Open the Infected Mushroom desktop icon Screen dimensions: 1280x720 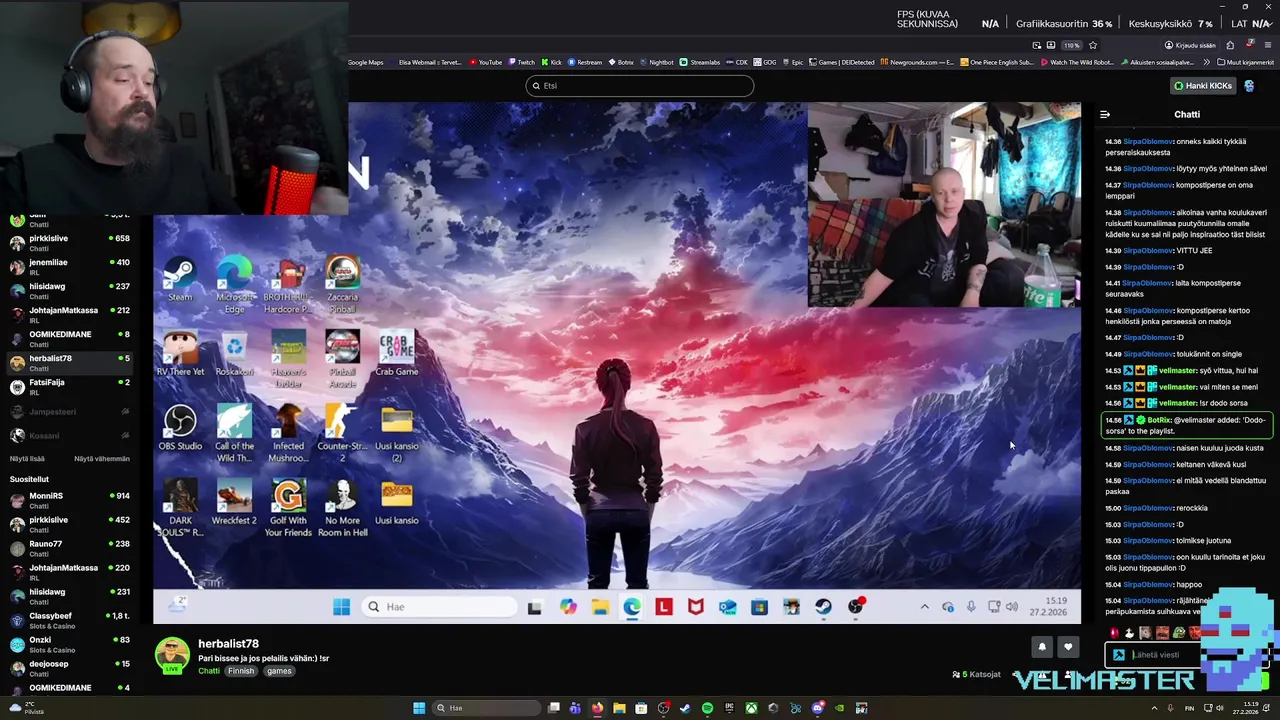pos(288,433)
